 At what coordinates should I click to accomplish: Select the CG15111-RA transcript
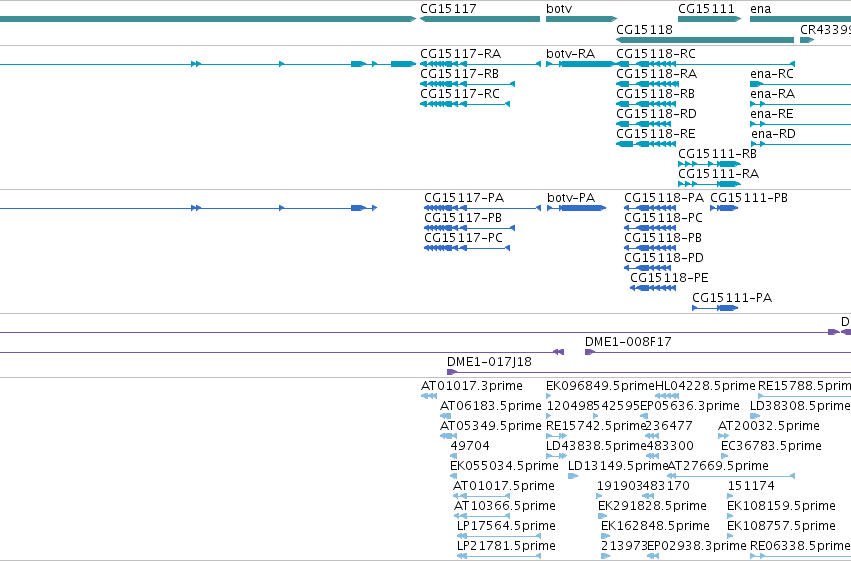pos(709,184)
